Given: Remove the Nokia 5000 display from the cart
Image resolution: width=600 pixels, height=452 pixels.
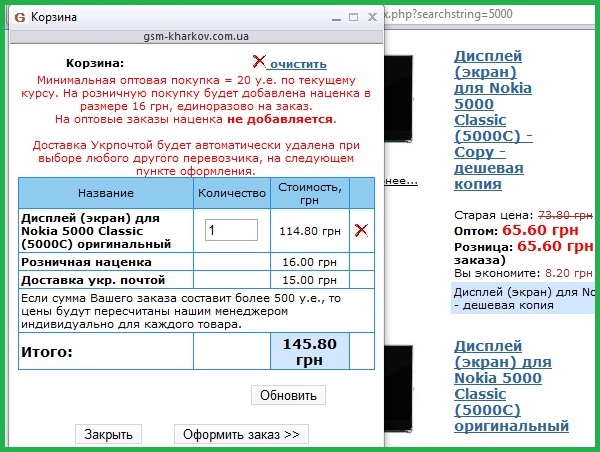Looking at the screenshot, I should pos(361,230).
